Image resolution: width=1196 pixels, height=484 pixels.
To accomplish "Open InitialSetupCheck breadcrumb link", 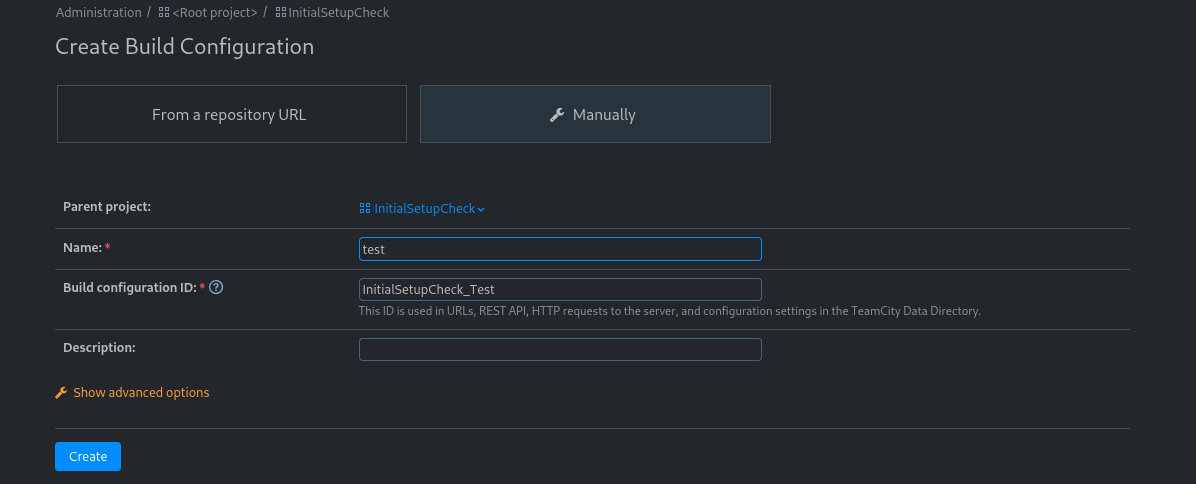I will (x=339, y=13).
